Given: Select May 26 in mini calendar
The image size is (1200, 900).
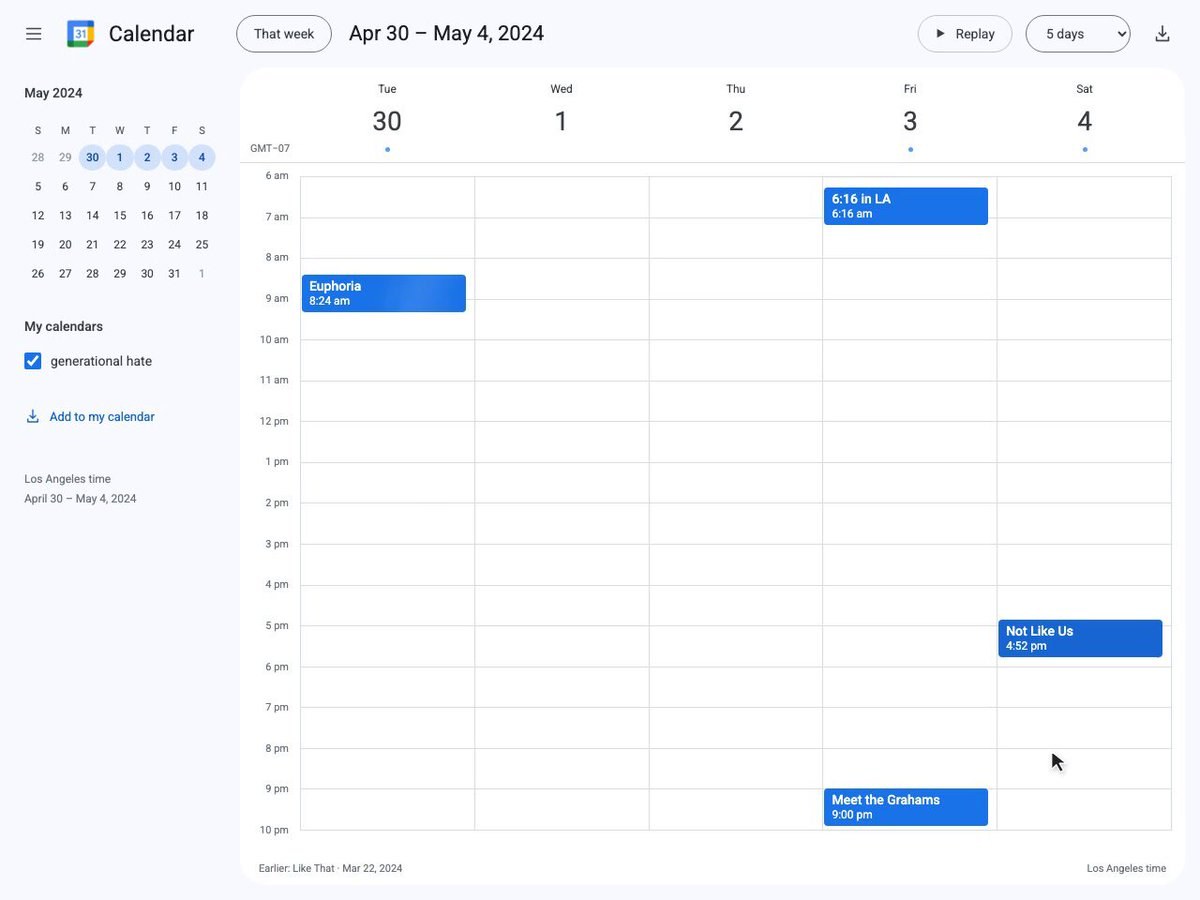Looking at the screenshot, I should click(x=38, y=273).
